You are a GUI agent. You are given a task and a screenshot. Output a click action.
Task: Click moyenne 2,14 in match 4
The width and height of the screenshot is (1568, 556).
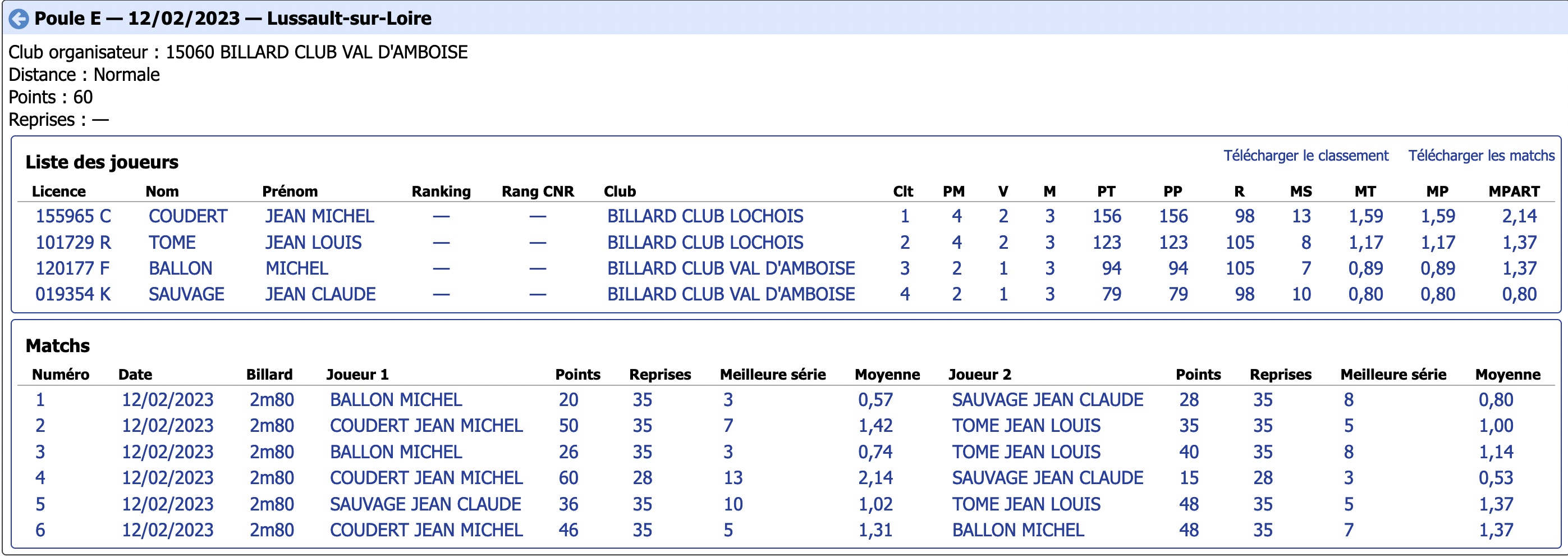875,478
